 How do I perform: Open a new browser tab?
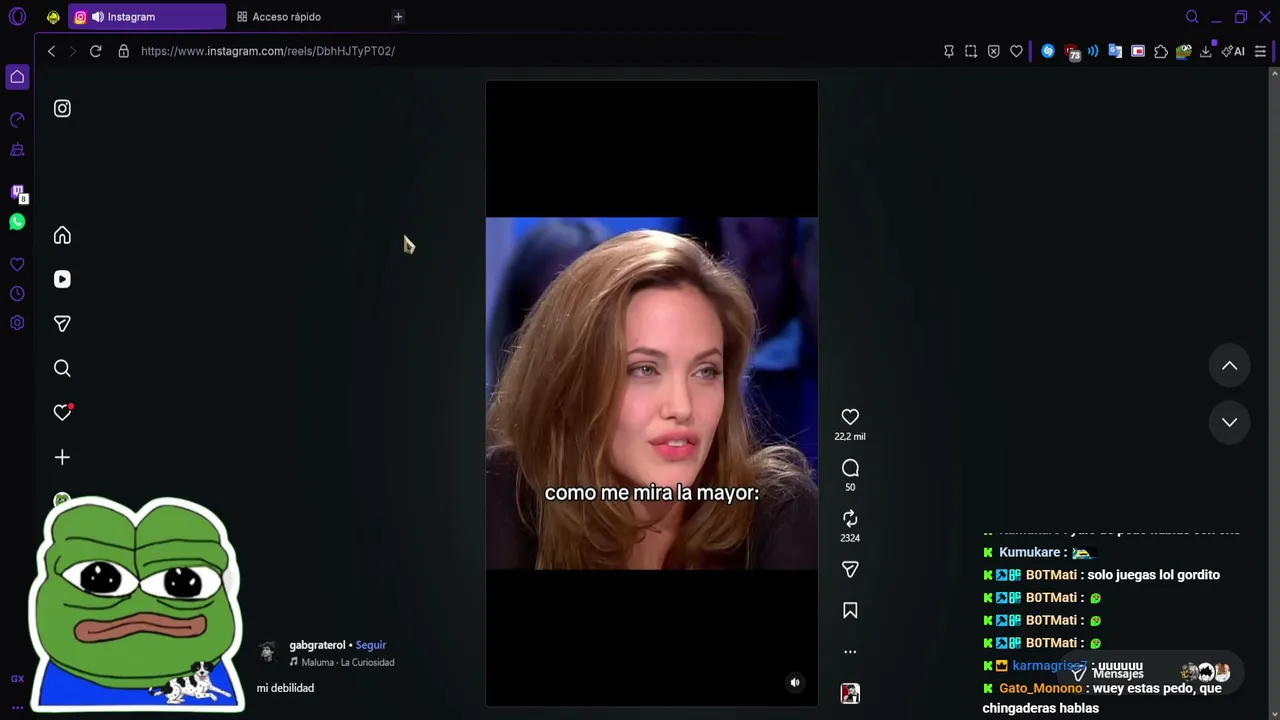398,17
